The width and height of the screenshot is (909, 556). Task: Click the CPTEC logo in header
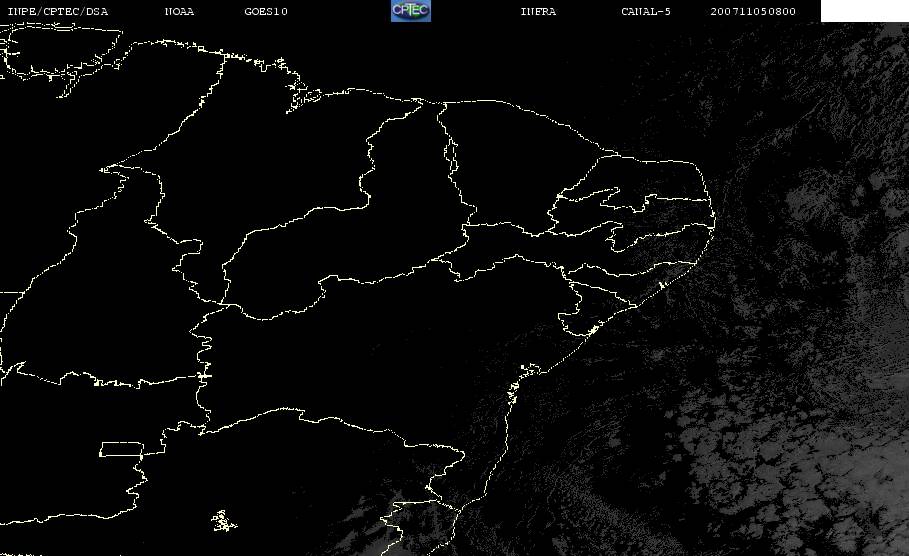[x=410, y=11]
